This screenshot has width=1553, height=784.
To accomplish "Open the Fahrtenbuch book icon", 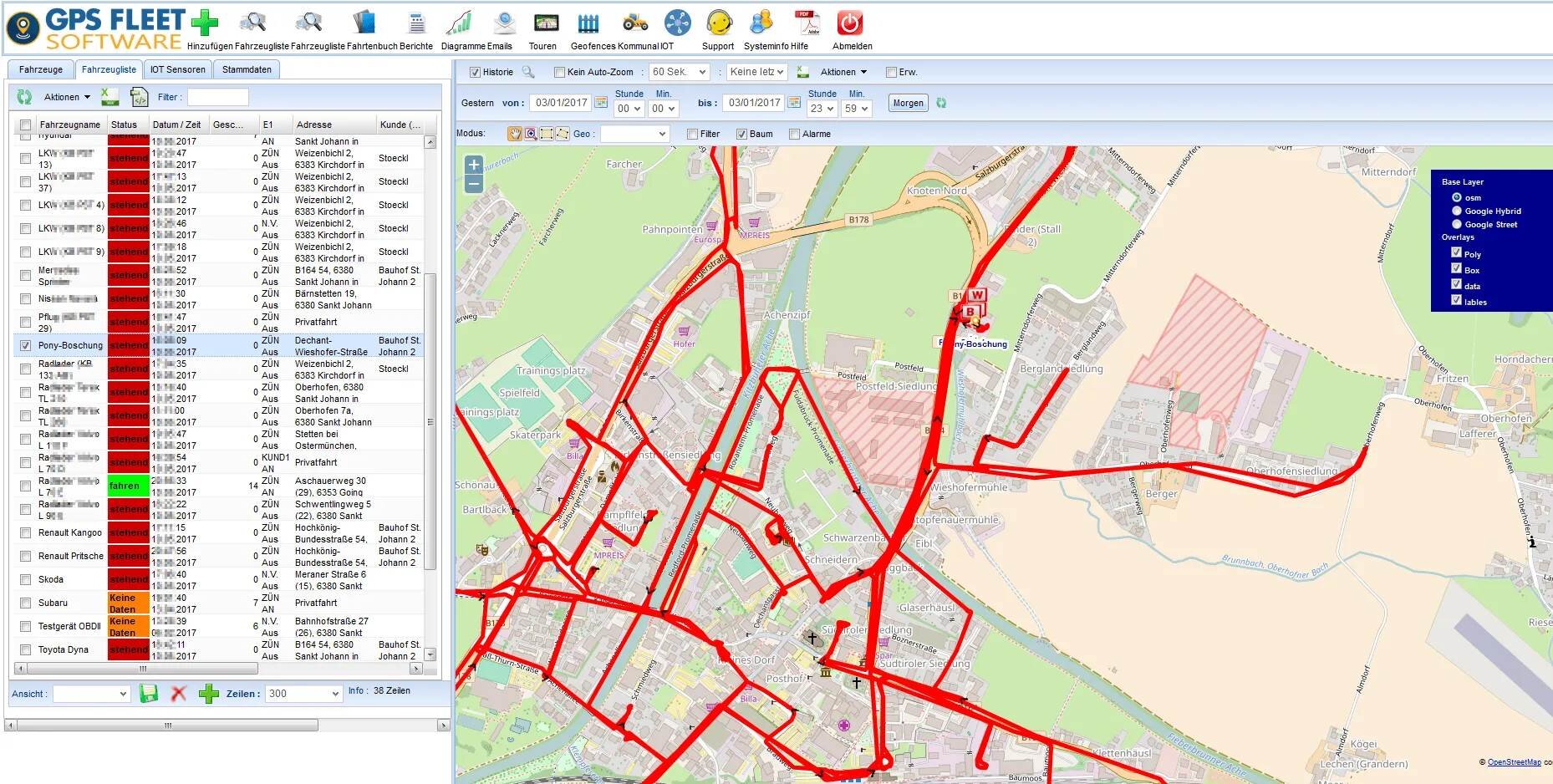I will tap(364, 23).
